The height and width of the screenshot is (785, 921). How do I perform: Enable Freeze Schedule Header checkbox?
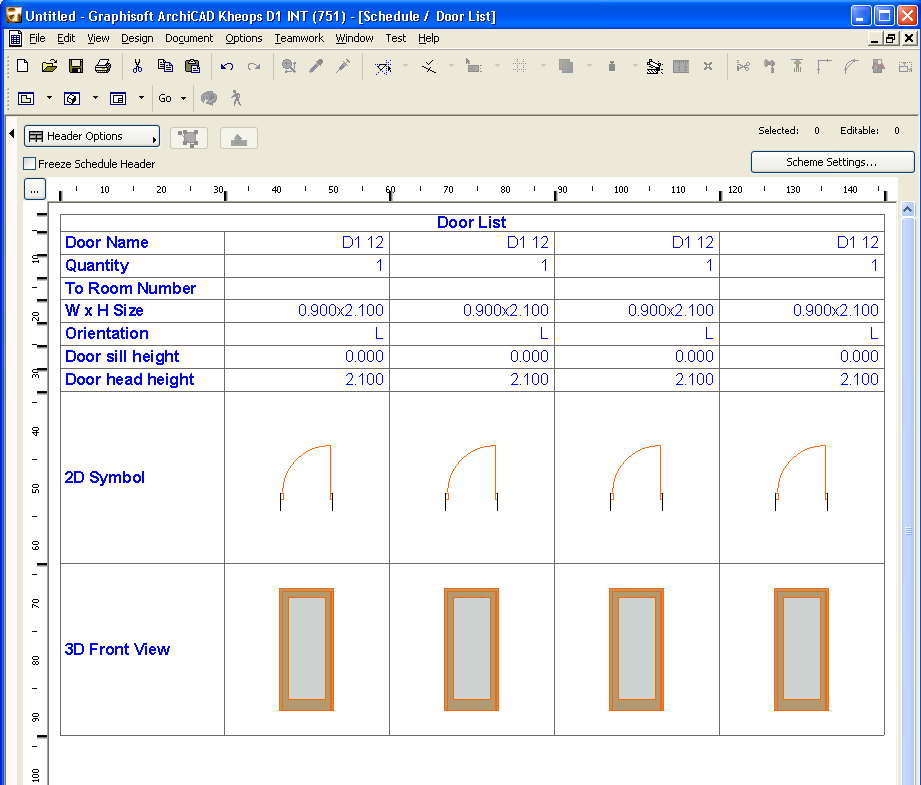point(30,164)
